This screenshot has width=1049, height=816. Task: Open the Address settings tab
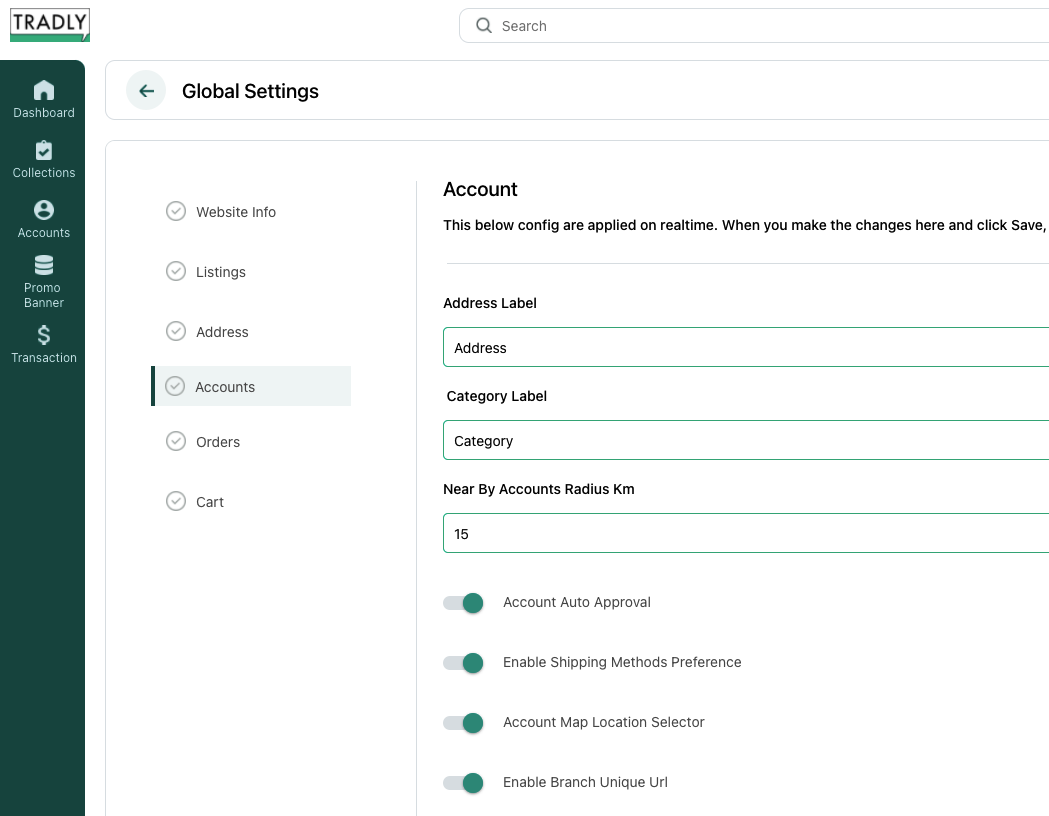tap(222, 332)
